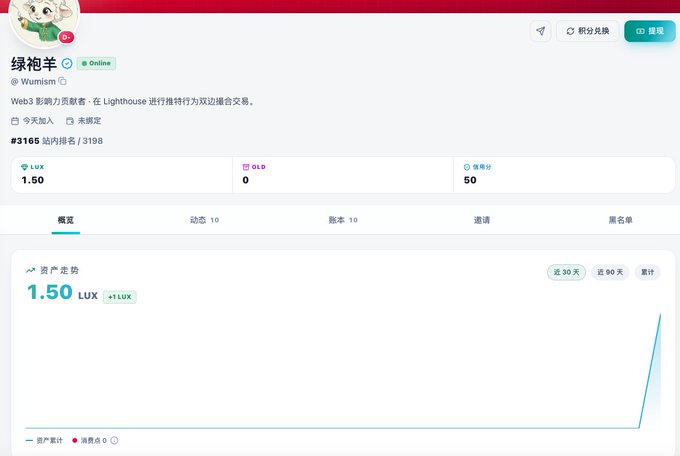Switch to the 账本 ledger tab
The height and width of the screenshot is (456, 680).
click(x=343, y=220)
